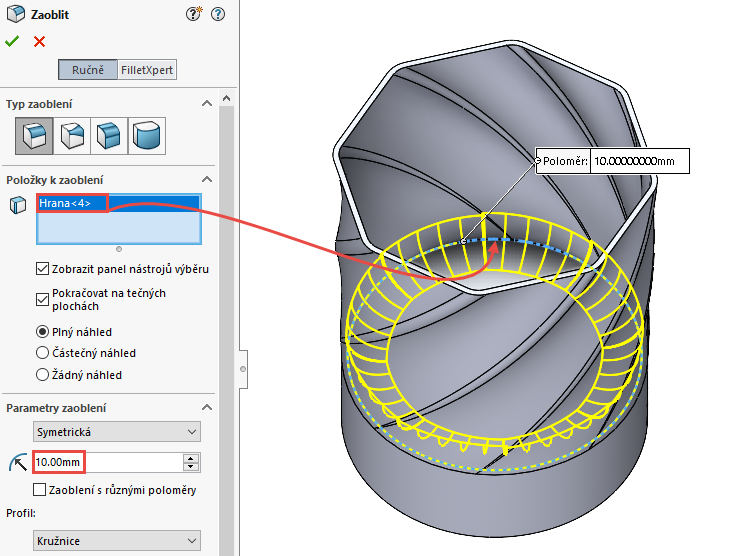The height and width of the screenshot is (556, 750).
Task: Switch to the FilletXpert tab
Action: pos(147,70)
